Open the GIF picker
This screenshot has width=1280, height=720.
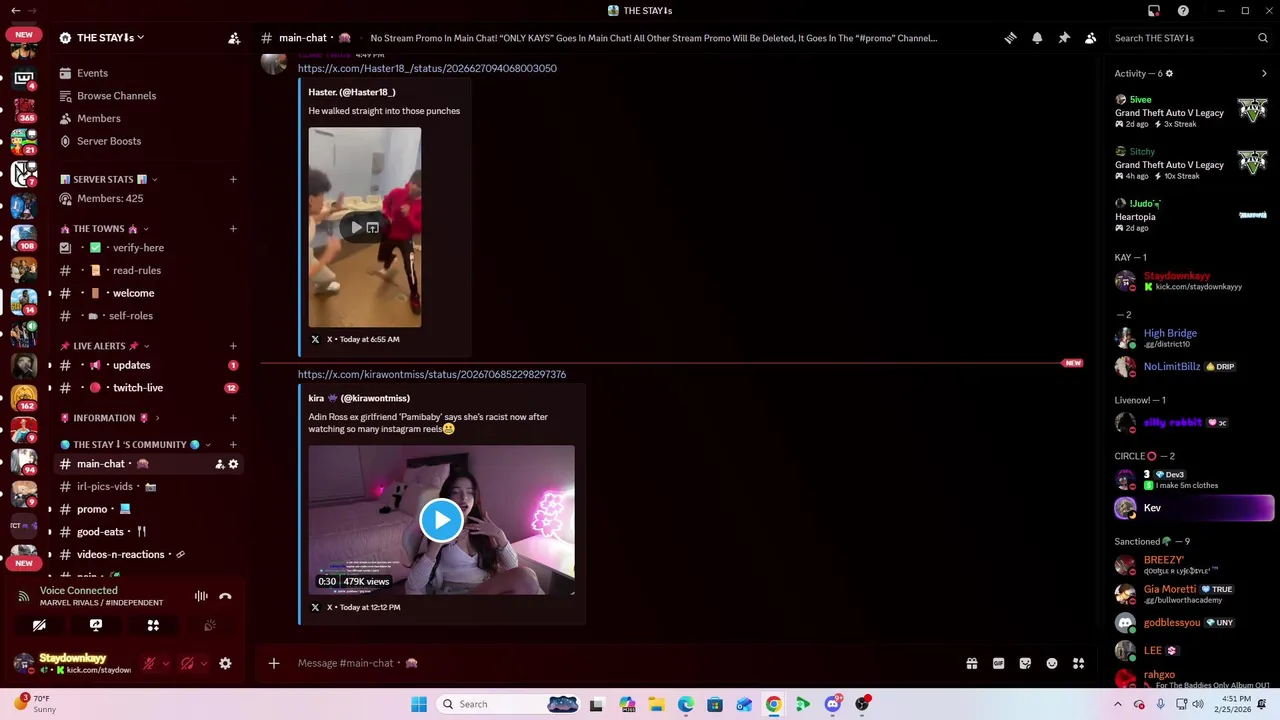click(998, 663)
